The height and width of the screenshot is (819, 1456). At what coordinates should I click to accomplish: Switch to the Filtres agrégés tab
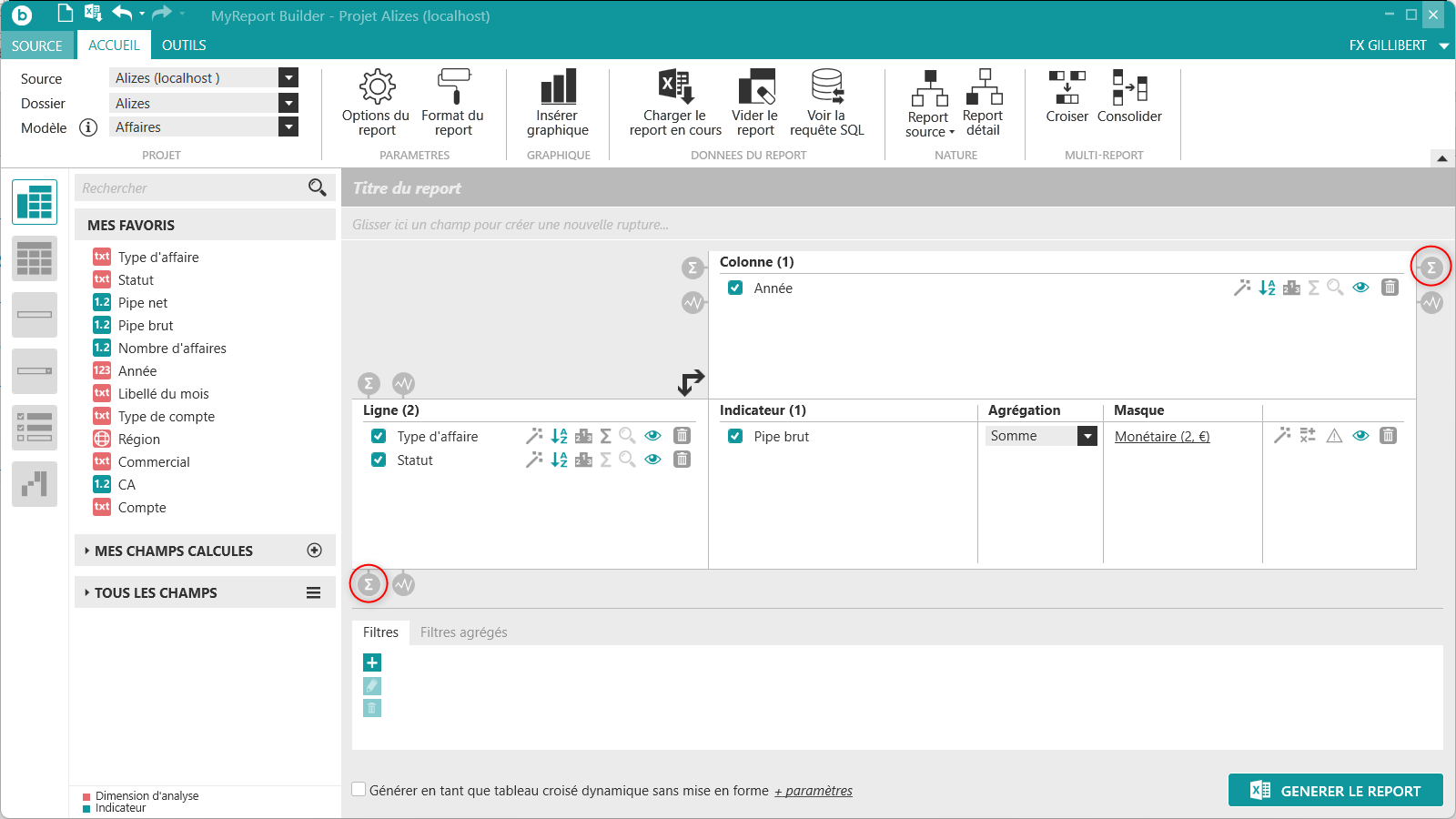(463, 632)
